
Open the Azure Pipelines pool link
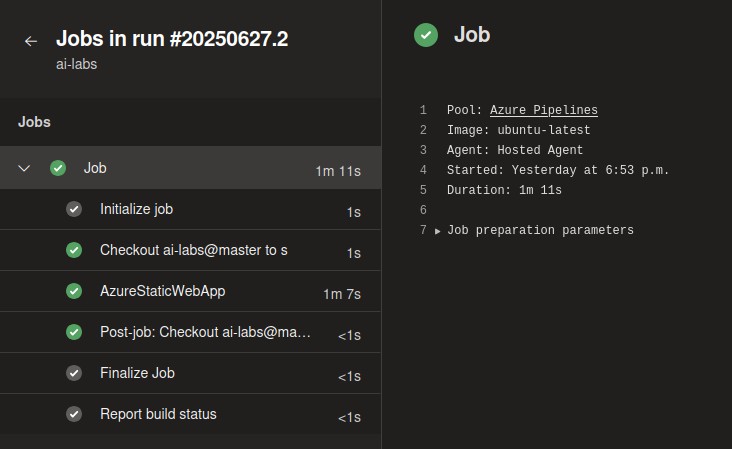click(x=543, y=110)
